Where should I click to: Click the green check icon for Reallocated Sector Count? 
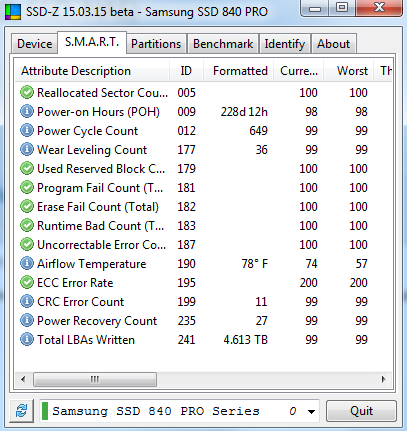pyautogui.click(x=27, y=92)
